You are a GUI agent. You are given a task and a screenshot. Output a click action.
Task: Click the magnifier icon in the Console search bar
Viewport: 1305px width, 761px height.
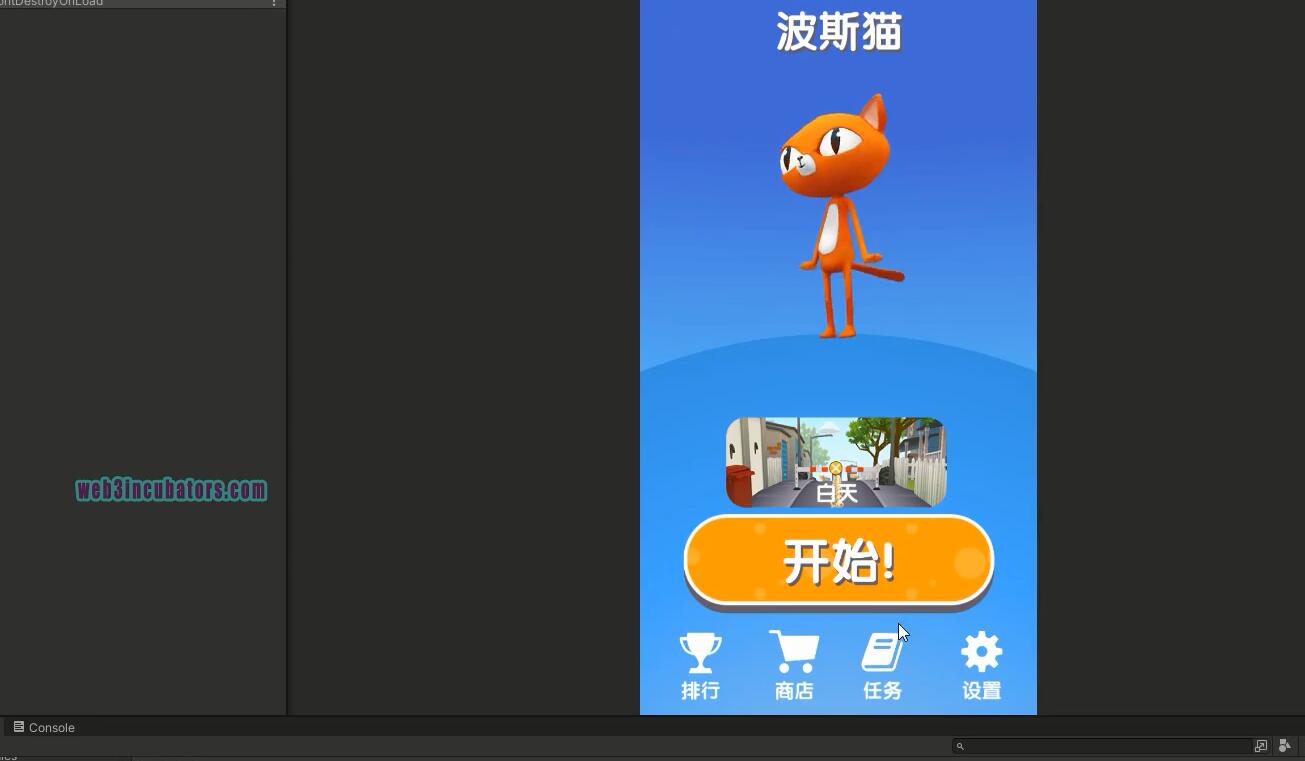(961, 746)
